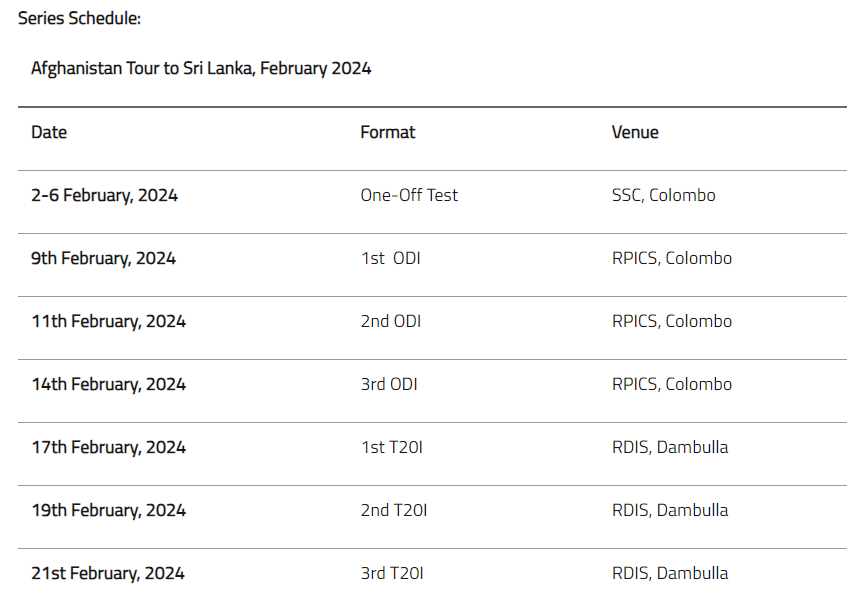847x606 pixels.
Task: Select the '21st February, 2024' date
Action: click(x=107, y=573)
